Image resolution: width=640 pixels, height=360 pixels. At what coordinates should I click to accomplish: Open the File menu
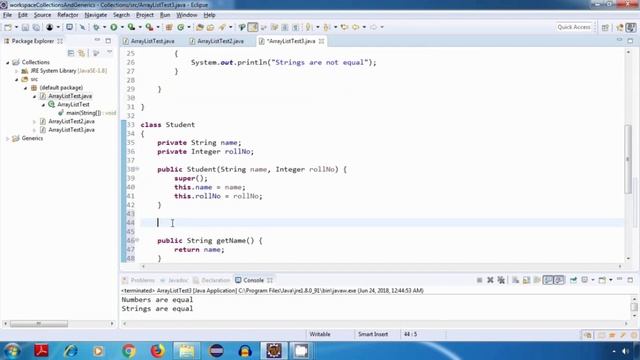7,15
